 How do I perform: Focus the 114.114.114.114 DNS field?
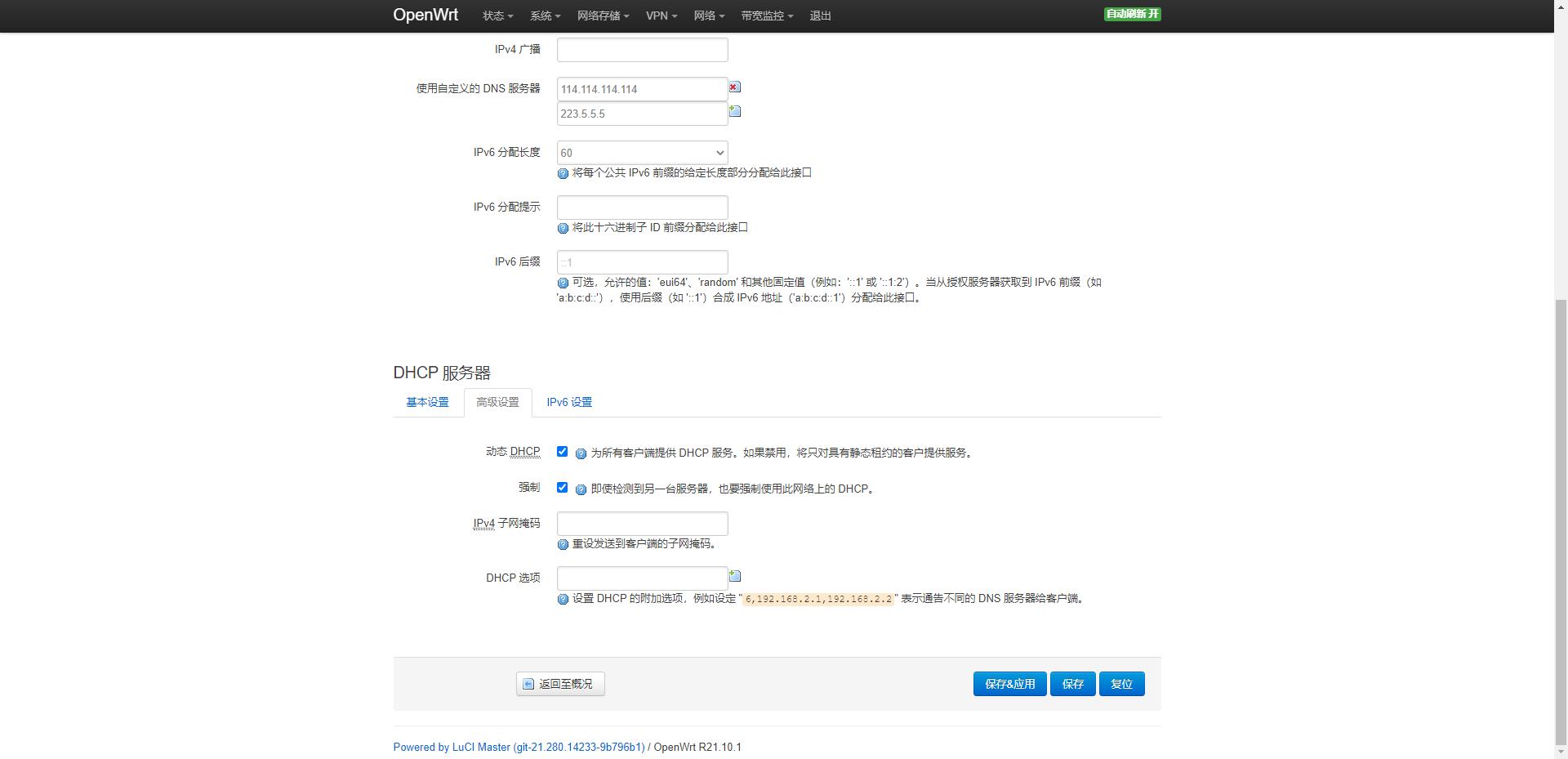[x=643, y=89]
